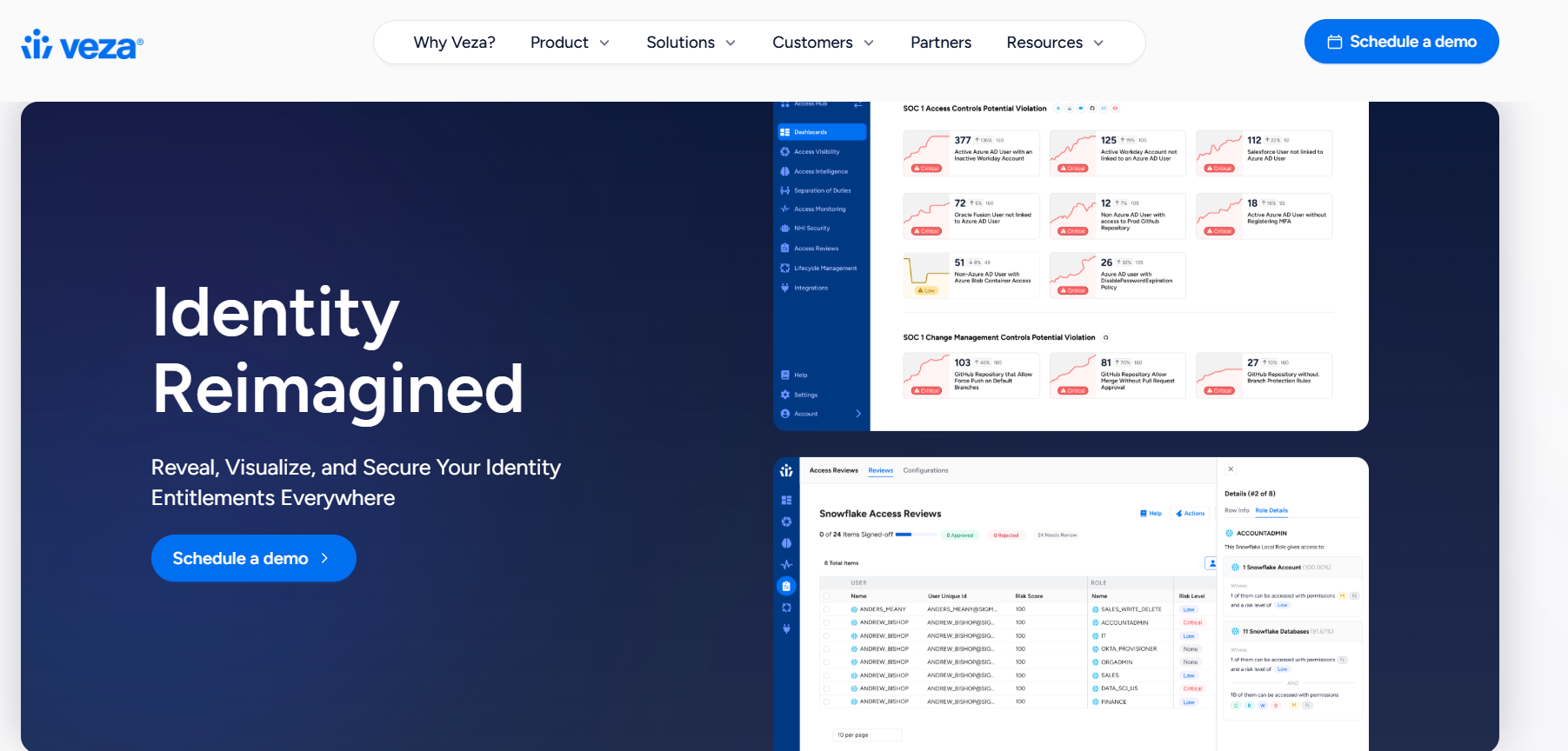
Task: Click the Veza logo in the header
Action: [82, 44]
